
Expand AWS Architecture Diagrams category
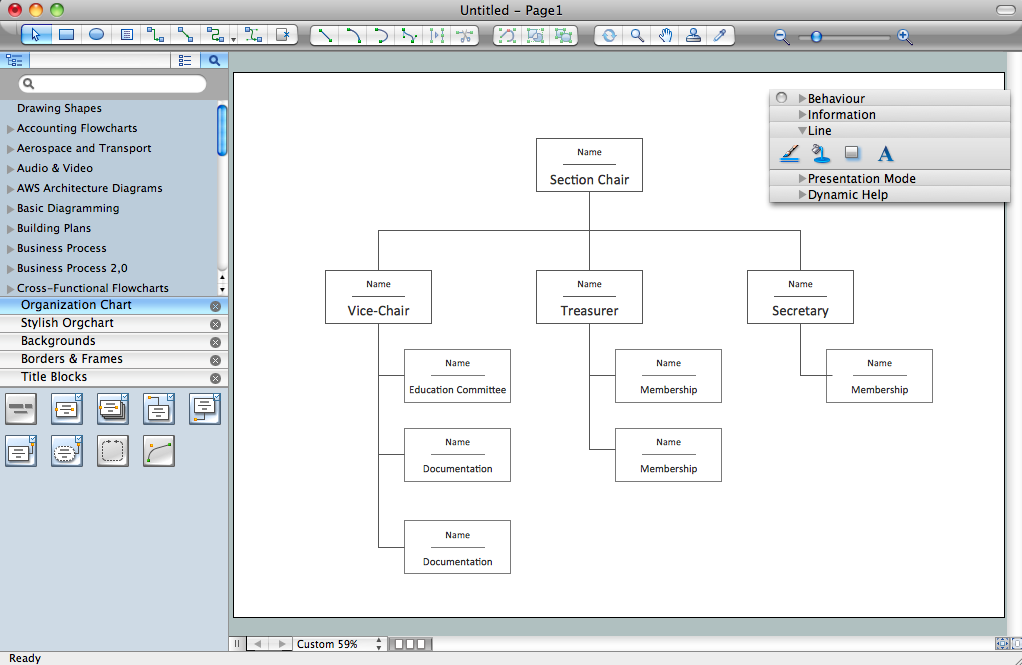(x=10, y=189)
